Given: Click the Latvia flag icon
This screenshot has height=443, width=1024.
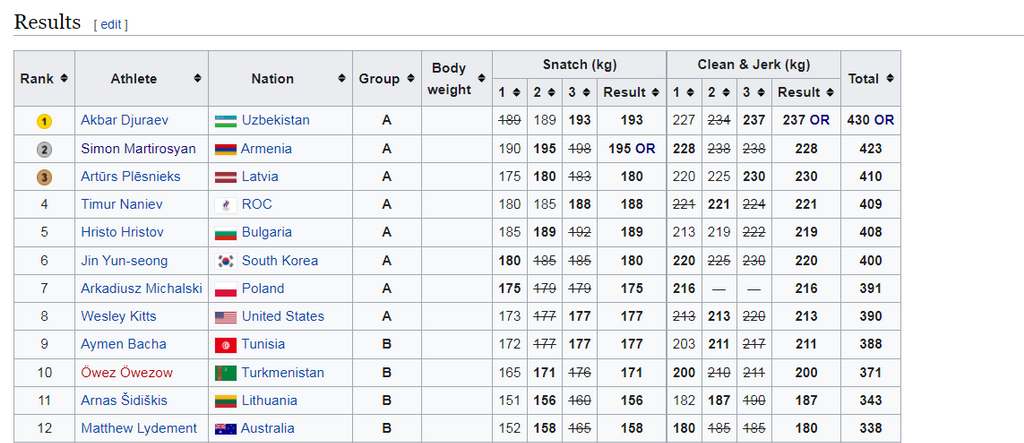Looking at the screenshot, I should pyautogui.click(x=225, y=177).
